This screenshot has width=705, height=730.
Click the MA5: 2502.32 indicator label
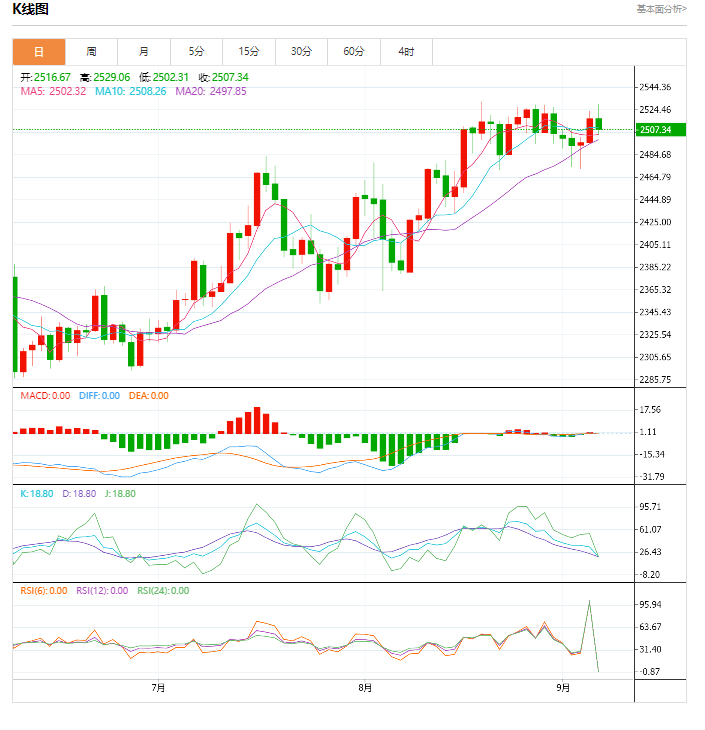[x=53, y=91]
